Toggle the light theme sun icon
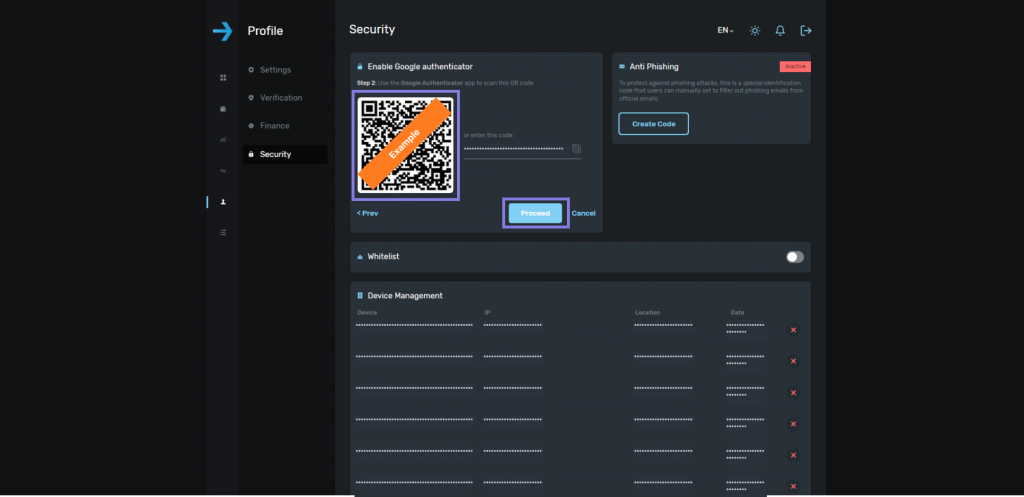This screenshot has height=497, width=1024. click(755, 31)
